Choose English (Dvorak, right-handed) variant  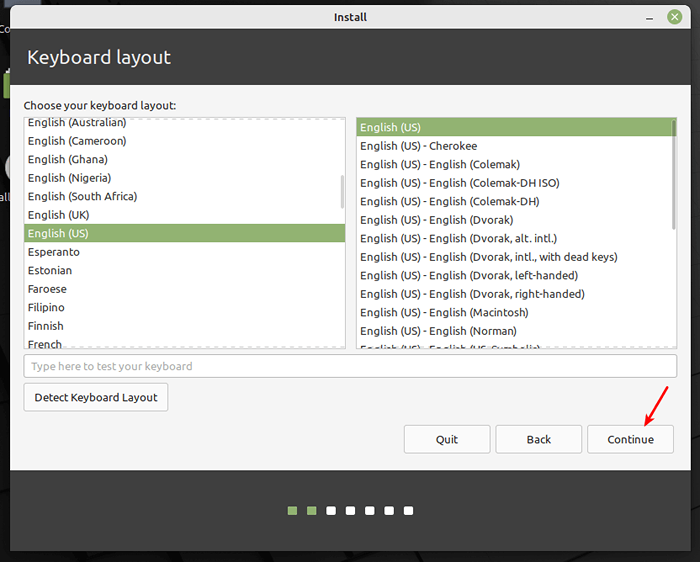514,294
